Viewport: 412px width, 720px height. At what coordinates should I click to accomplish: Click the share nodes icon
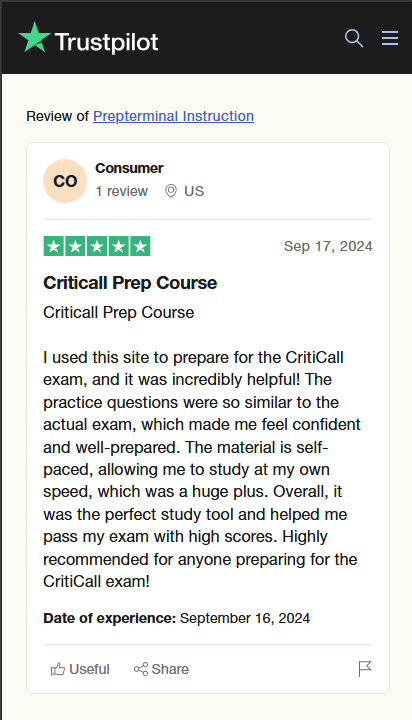point(141,669)
